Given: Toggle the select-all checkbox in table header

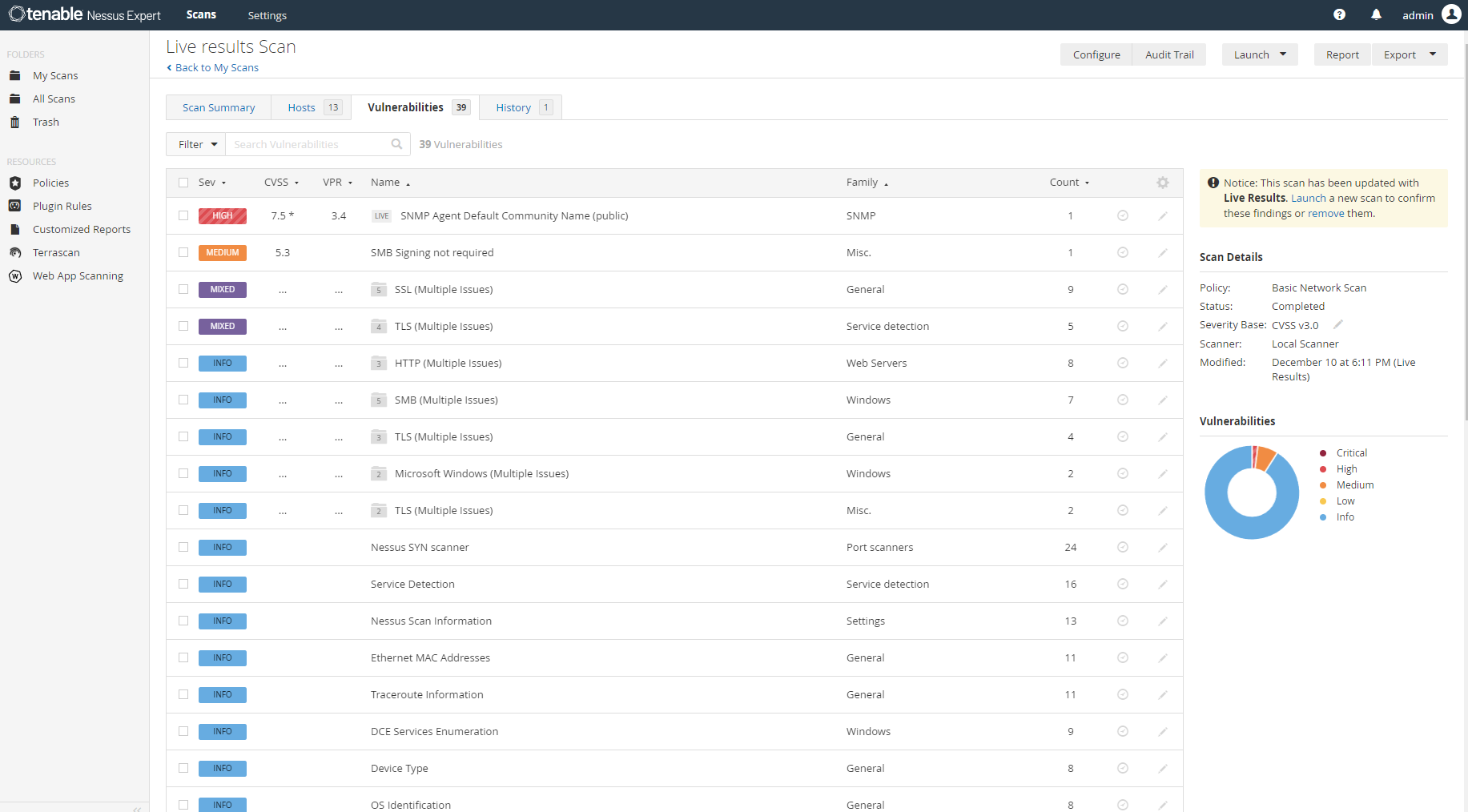Looking at the screenshot, I should coord(183,183).
